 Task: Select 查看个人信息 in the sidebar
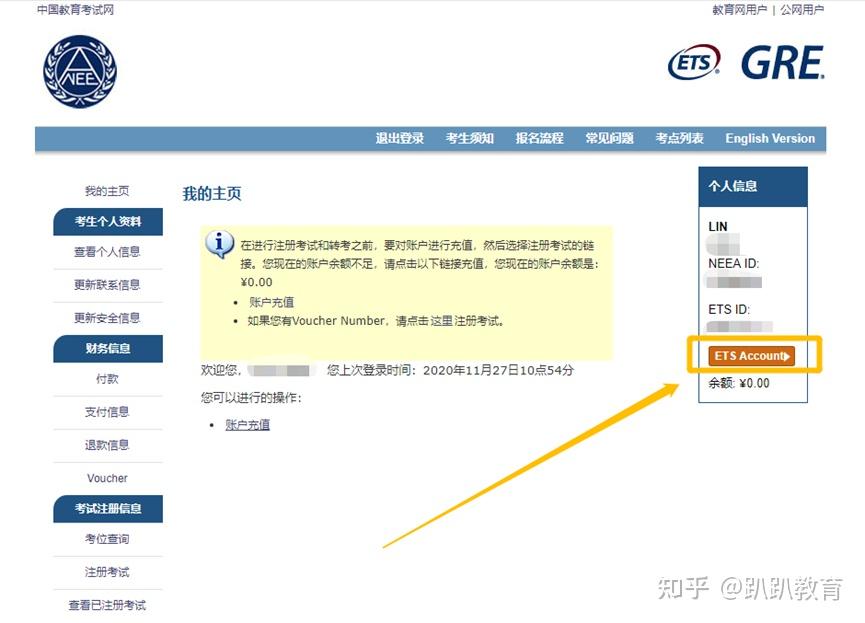tap(107, 252)
